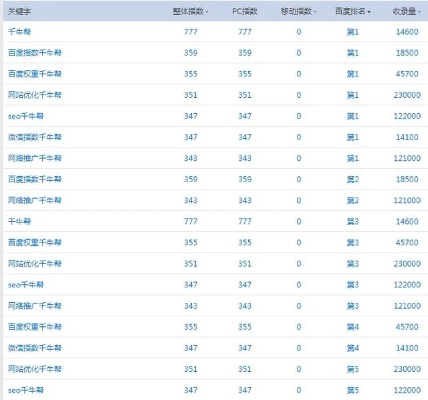Viewport: 428px width, 400px height.
Task: Open keyword 网站优化千牛帮 ranked 第1
Action: pos(35,95)
